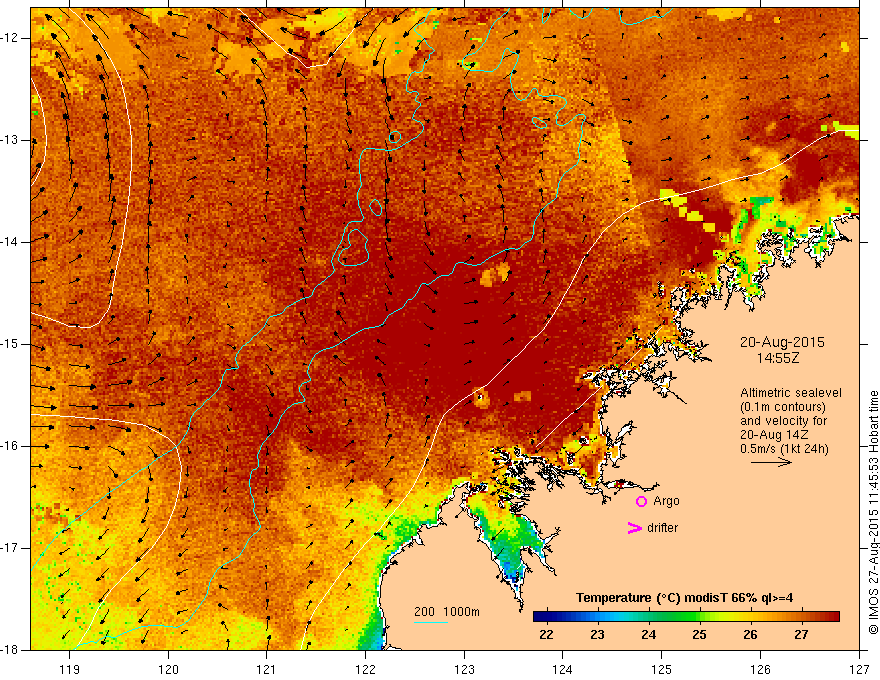Click longitude axis label 123
The width and height of the screenshot is (880, 680).
pos(464,669)
